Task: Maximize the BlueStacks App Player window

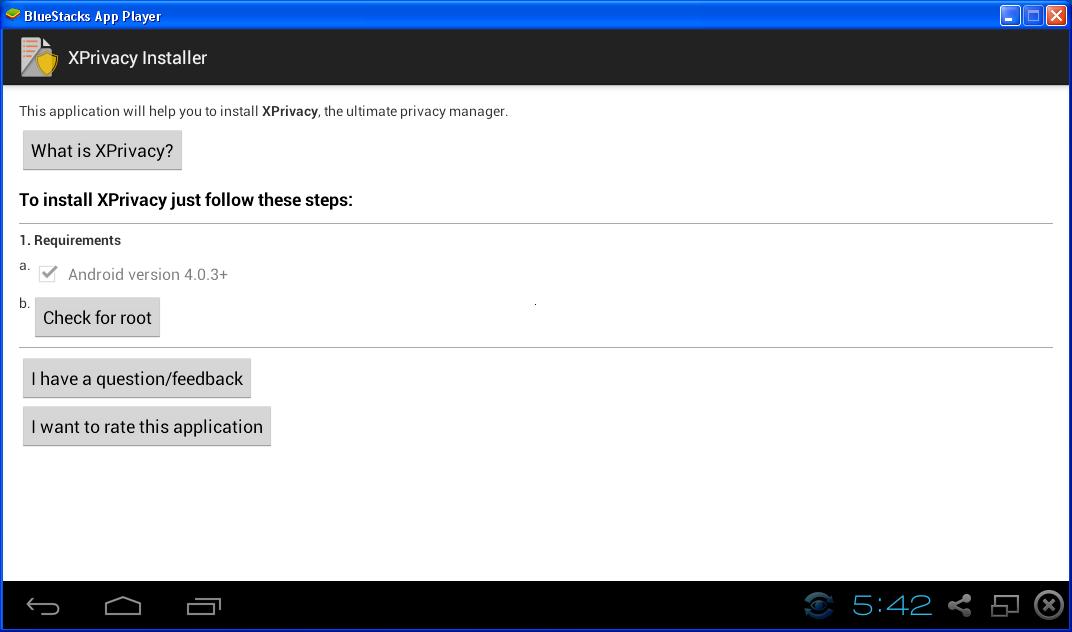Action: [x=1034, y=15]
